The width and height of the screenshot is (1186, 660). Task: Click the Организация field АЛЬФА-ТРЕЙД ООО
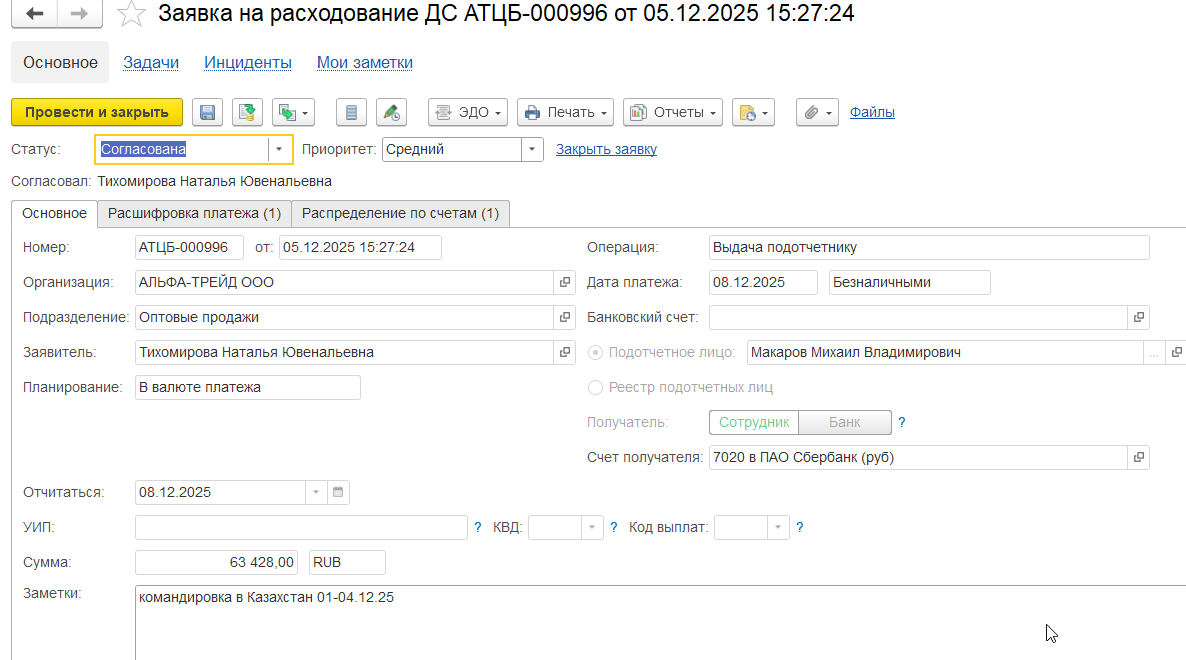click(344, 282)
